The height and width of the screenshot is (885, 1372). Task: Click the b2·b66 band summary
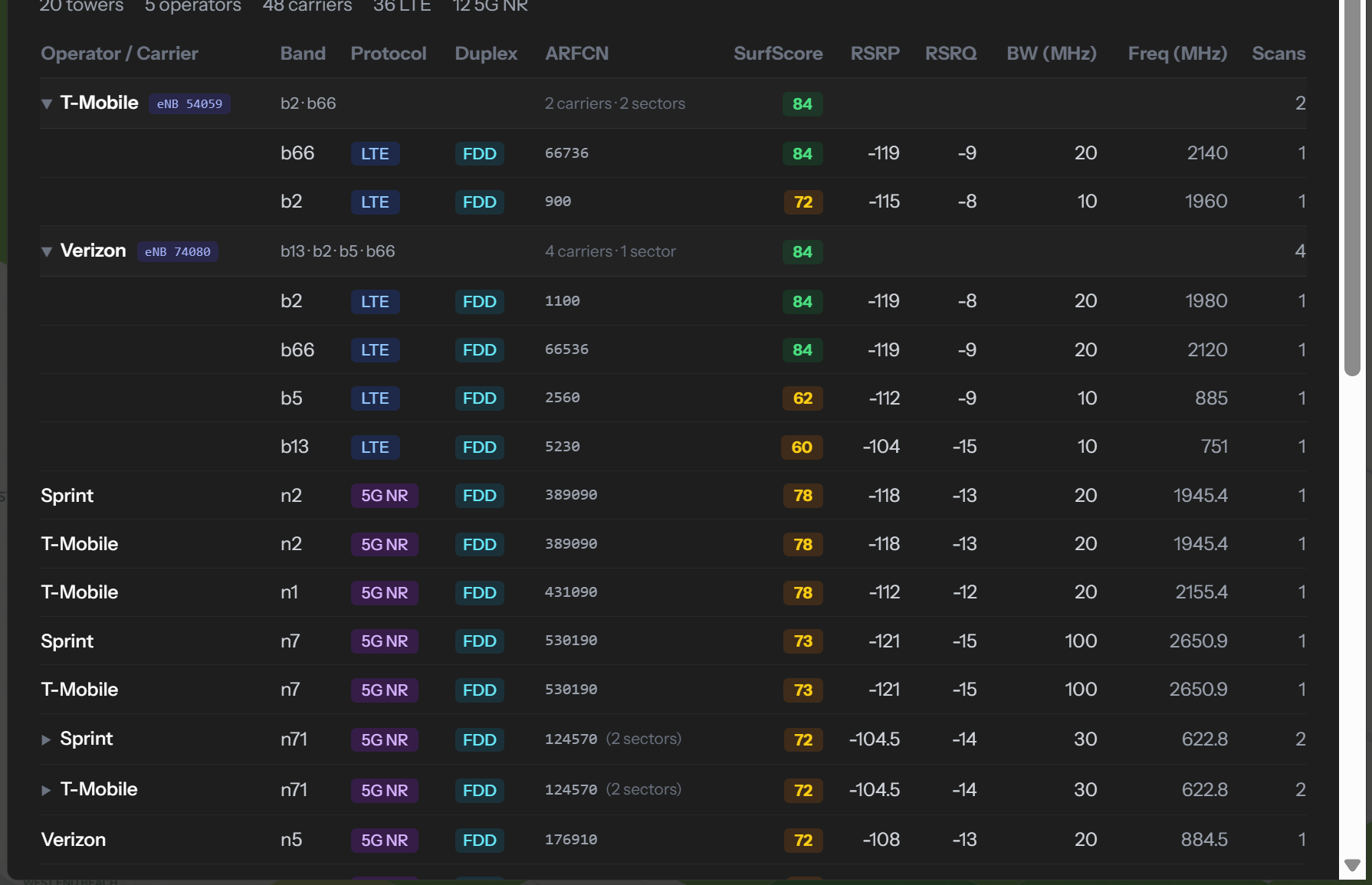308,103
